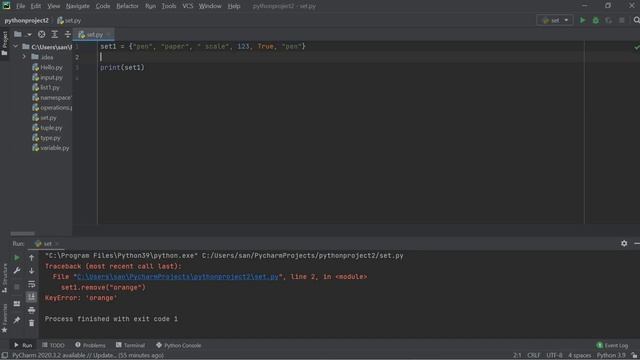Start debugging with the green bug icon
This screenshot has height=360, width=640.
[596, 20]
